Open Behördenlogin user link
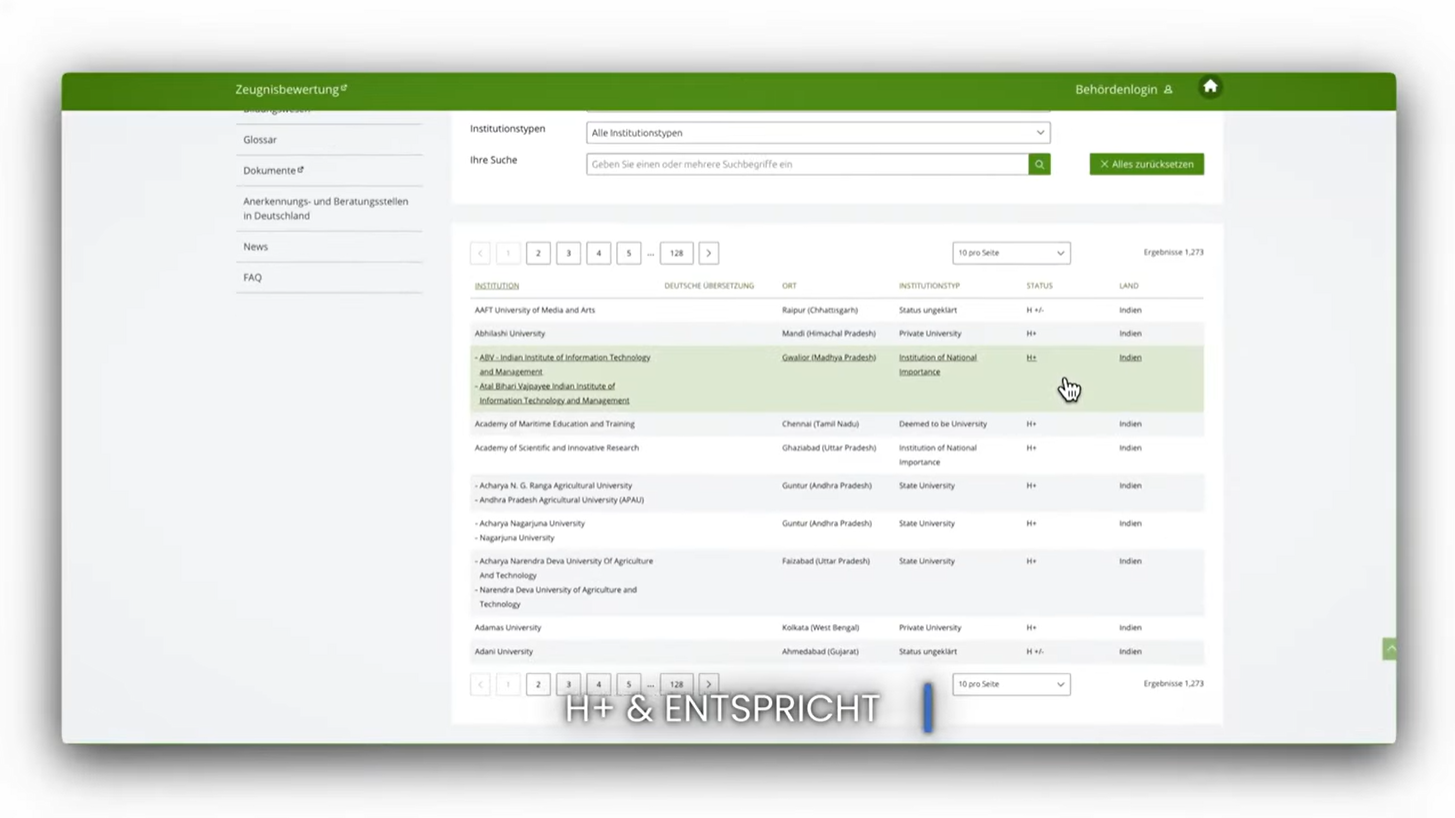Viewport: 1455px width, 818px height. click(1123, 89)
